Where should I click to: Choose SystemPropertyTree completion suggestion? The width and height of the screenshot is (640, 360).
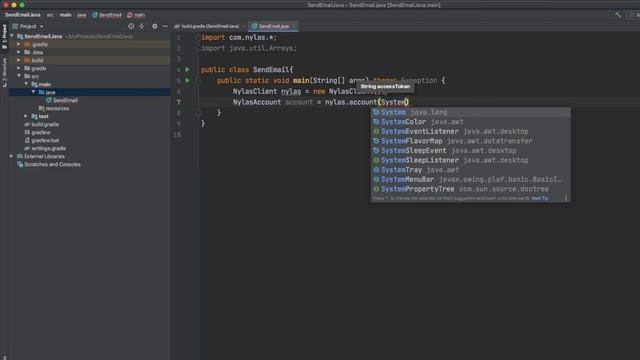[x=471, y=189]
